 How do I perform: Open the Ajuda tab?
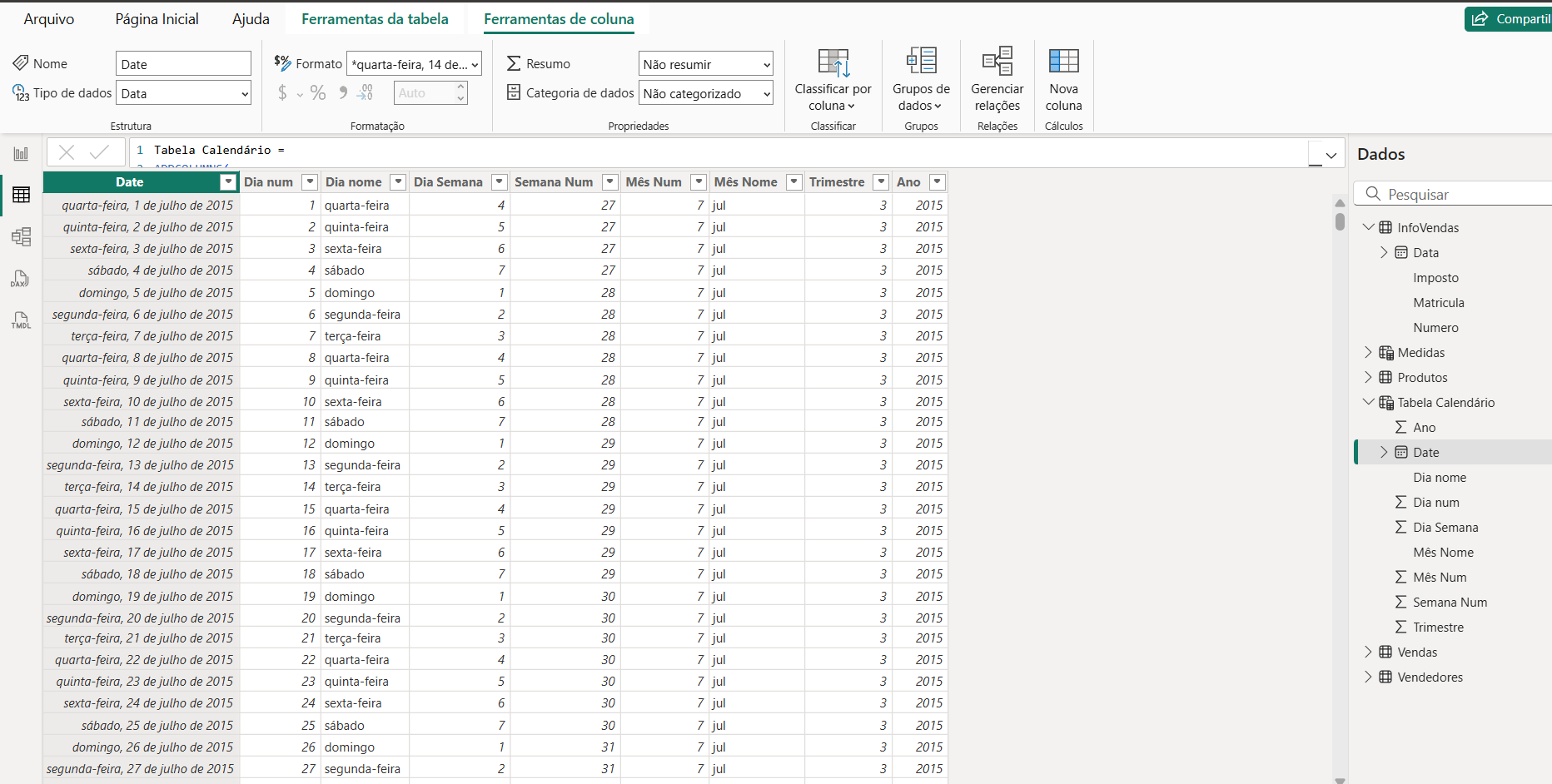[x=251, y=19]
